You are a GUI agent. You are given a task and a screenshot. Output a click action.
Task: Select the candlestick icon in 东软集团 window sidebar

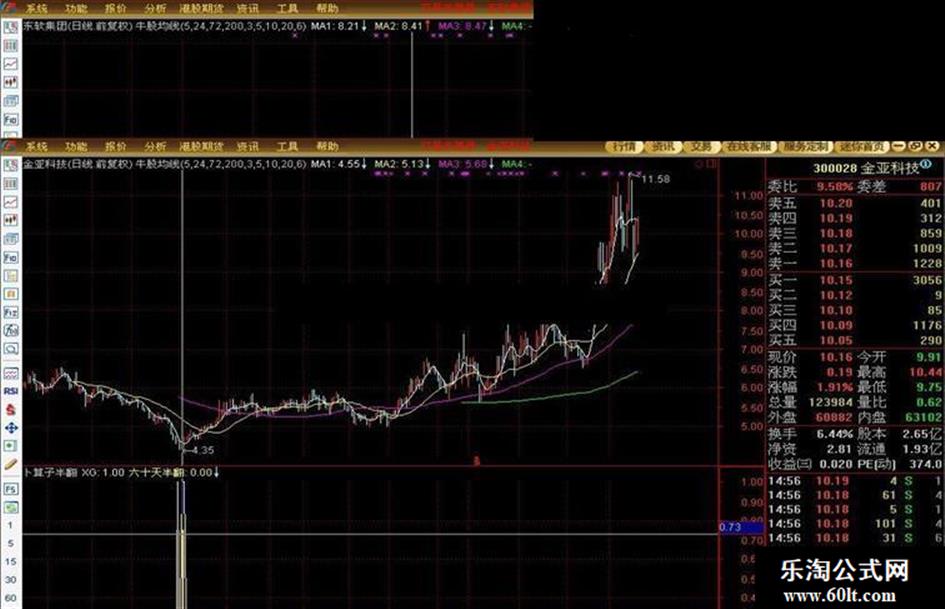coord(11,83)
